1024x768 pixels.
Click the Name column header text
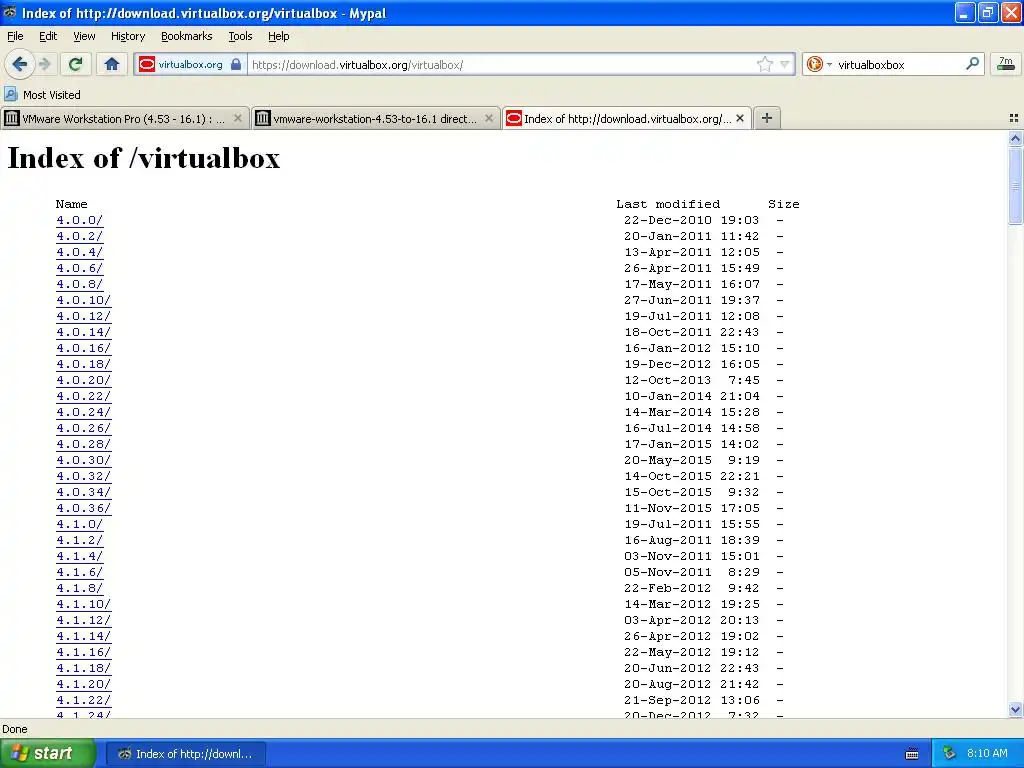pyautogui.click(x=71, y=204)
